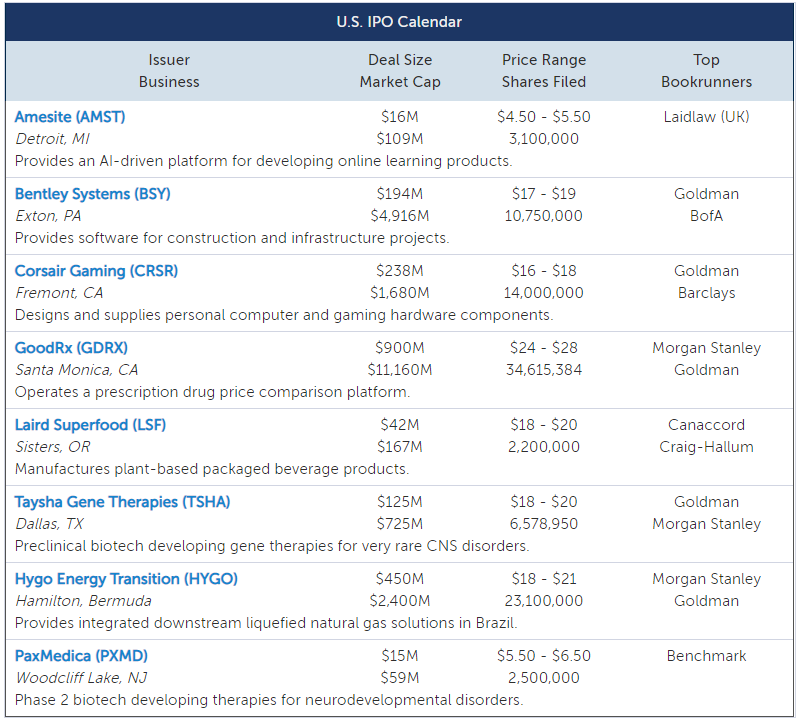
Task: Select the preclinical biotech gene therapies description
Action: 272,547
